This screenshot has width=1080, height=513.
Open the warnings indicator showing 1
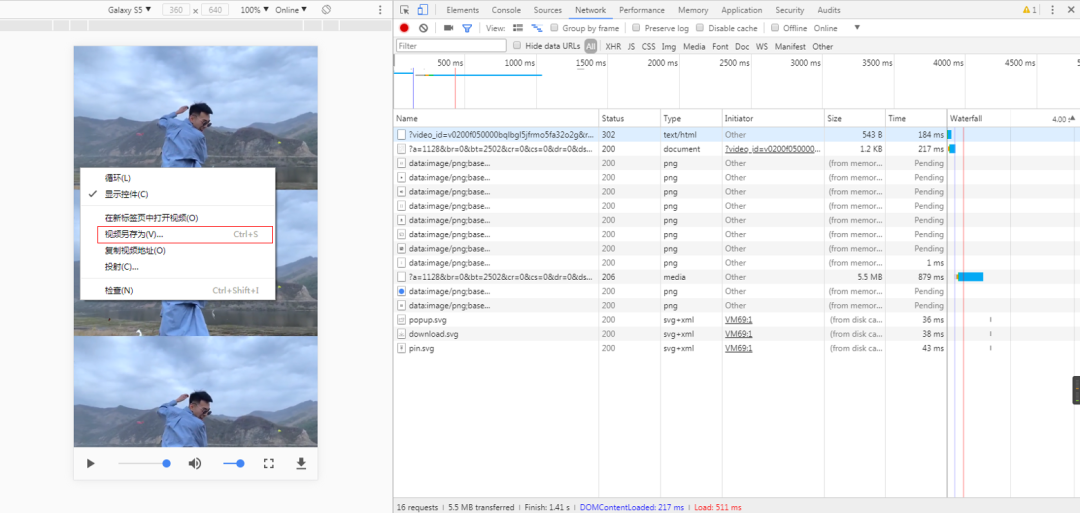click(1030, 10)
